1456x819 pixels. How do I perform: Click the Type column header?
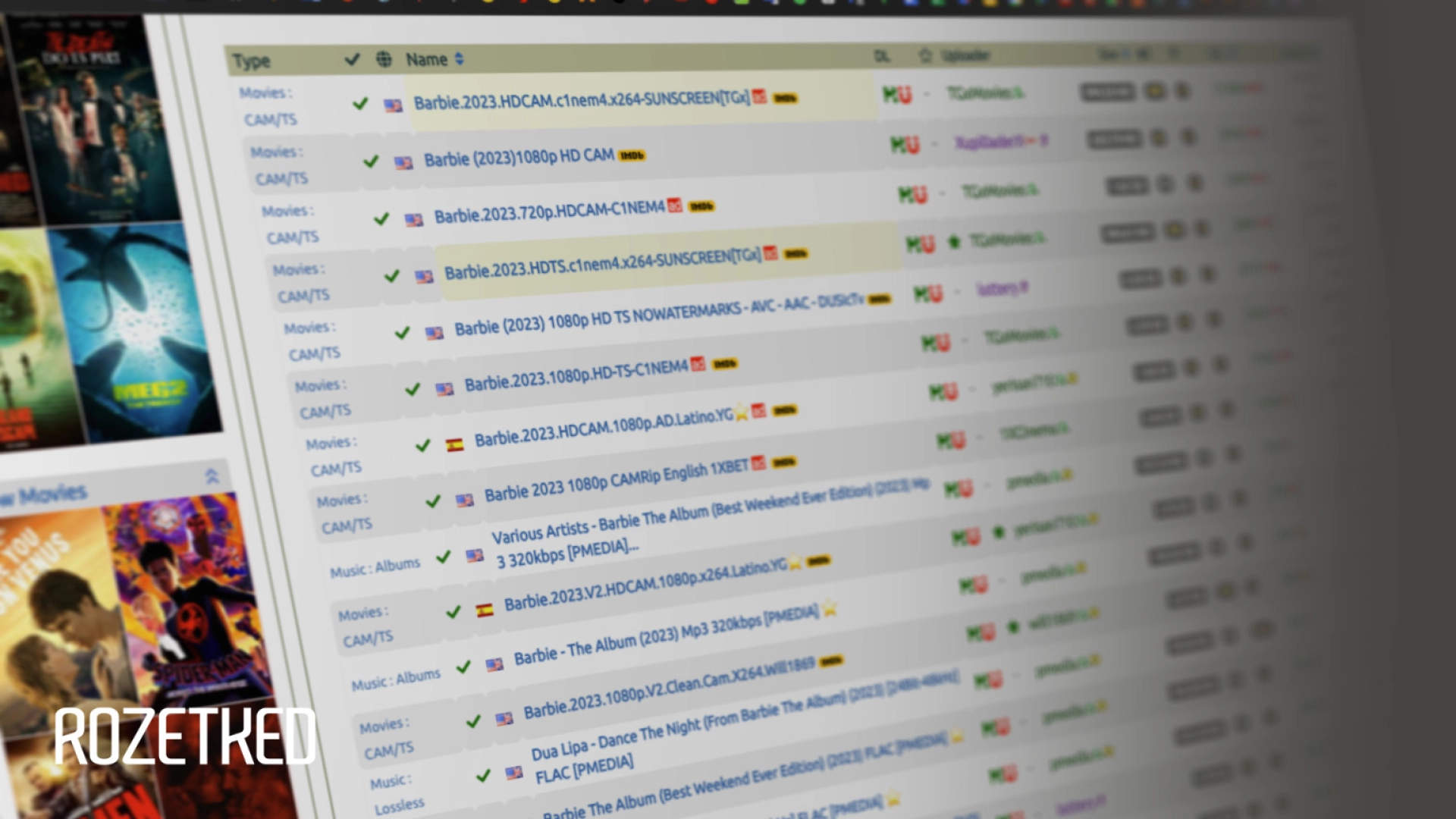tap(251, 61)
